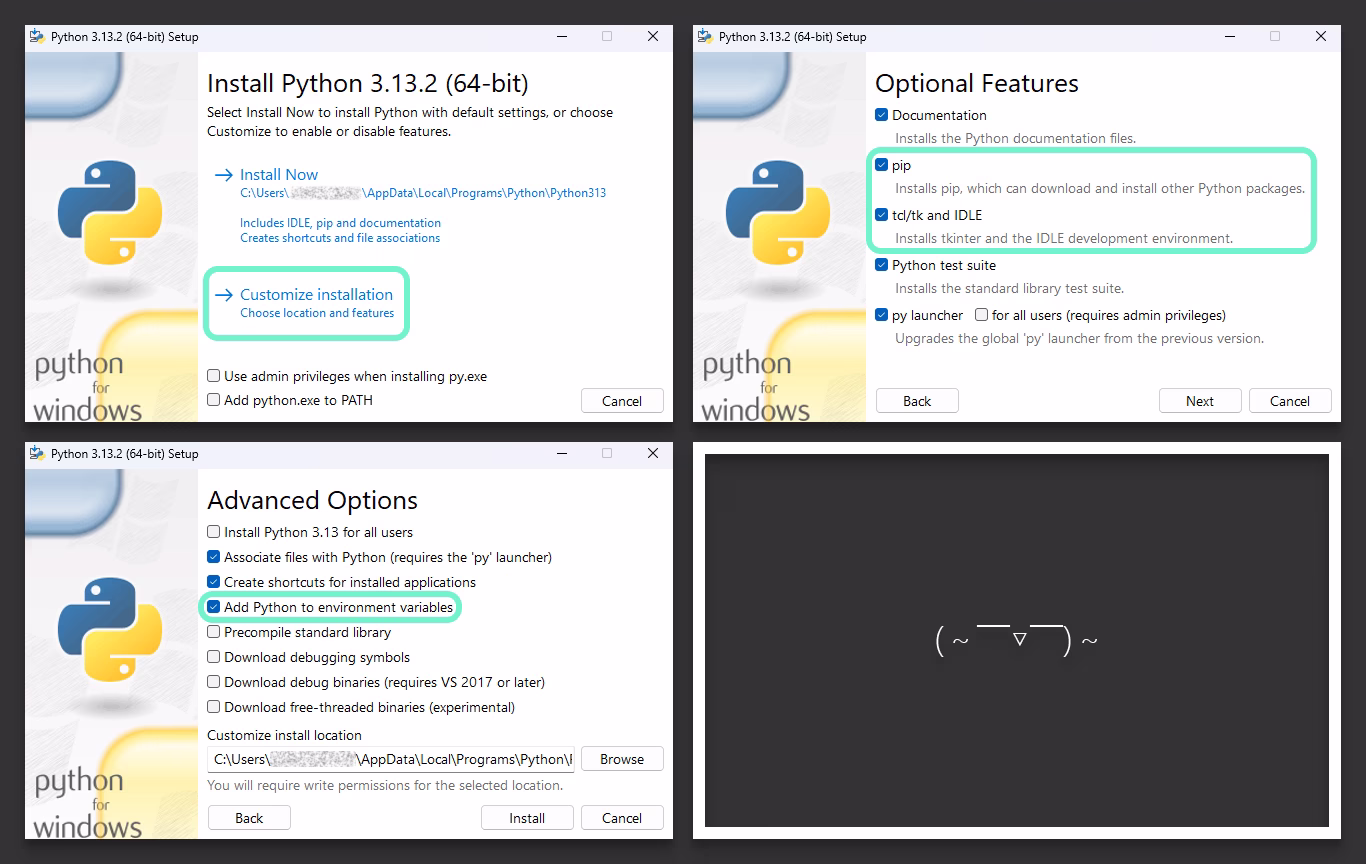Uncheck the Python test suite checkbox
This screenshot has width=1366, height=864.
881,265
